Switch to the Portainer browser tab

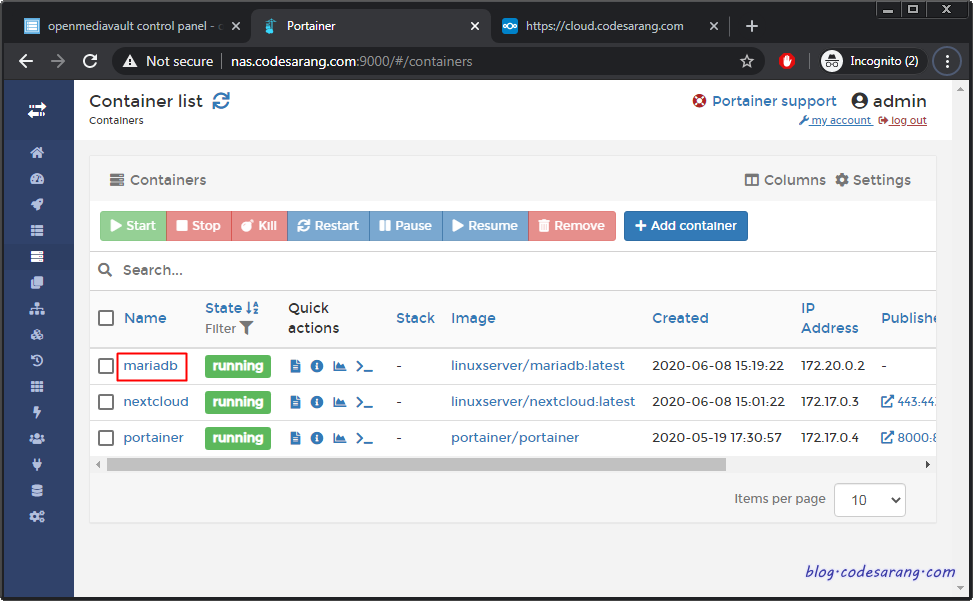coord(372,26)
